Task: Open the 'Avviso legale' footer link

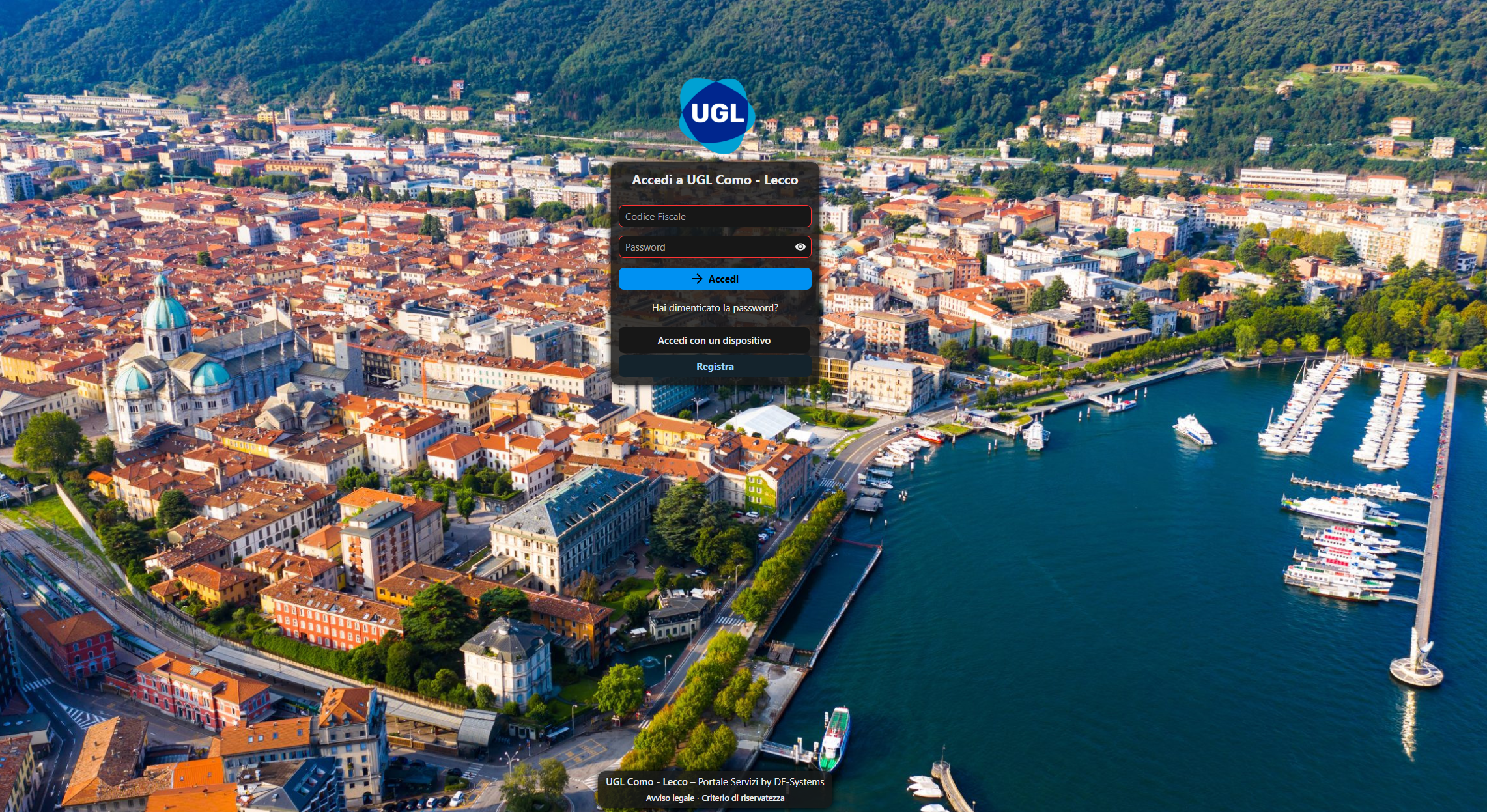Action: [670, 798]
